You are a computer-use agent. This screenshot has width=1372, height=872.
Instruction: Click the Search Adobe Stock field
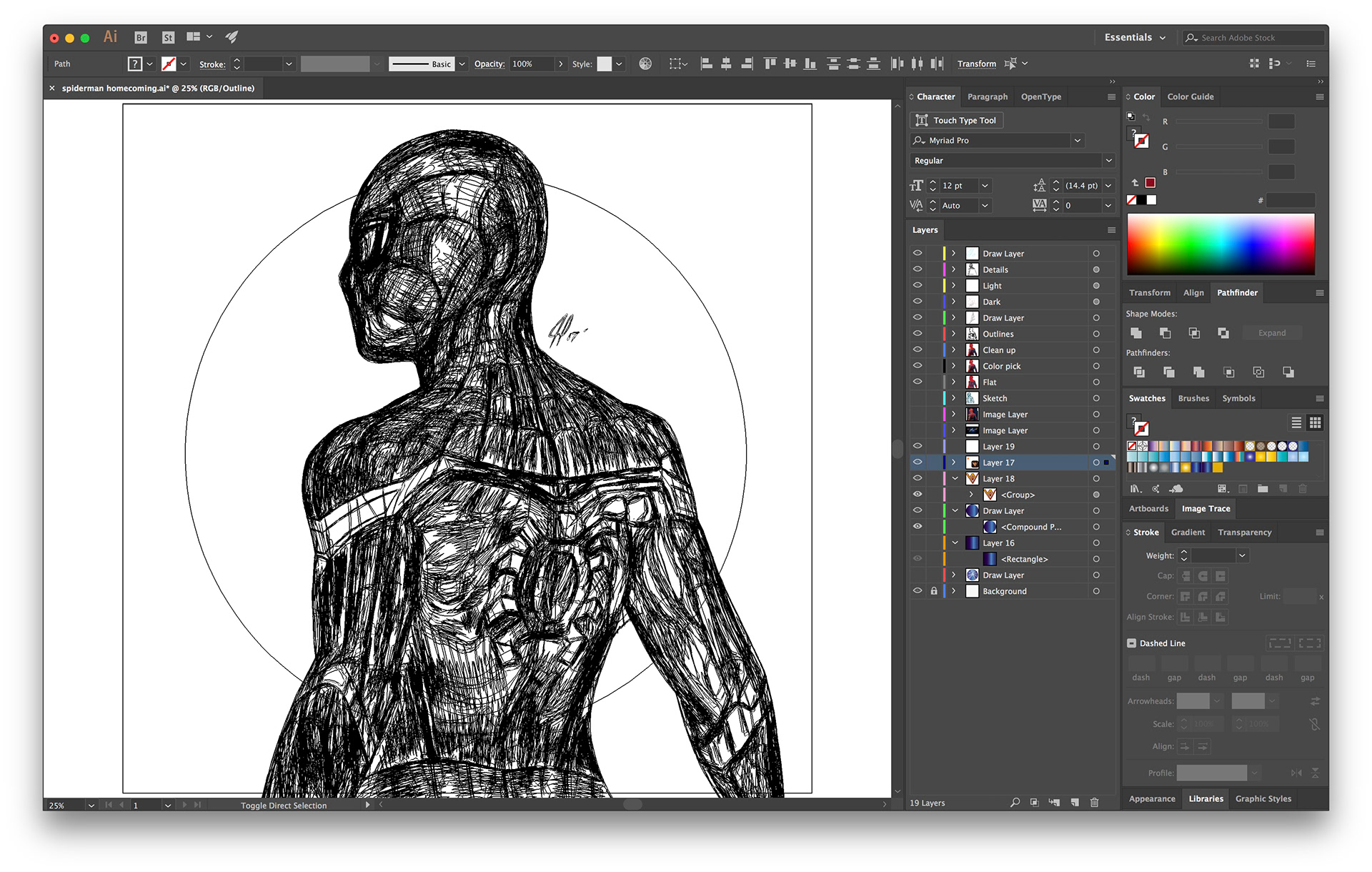click(1254, 38)
